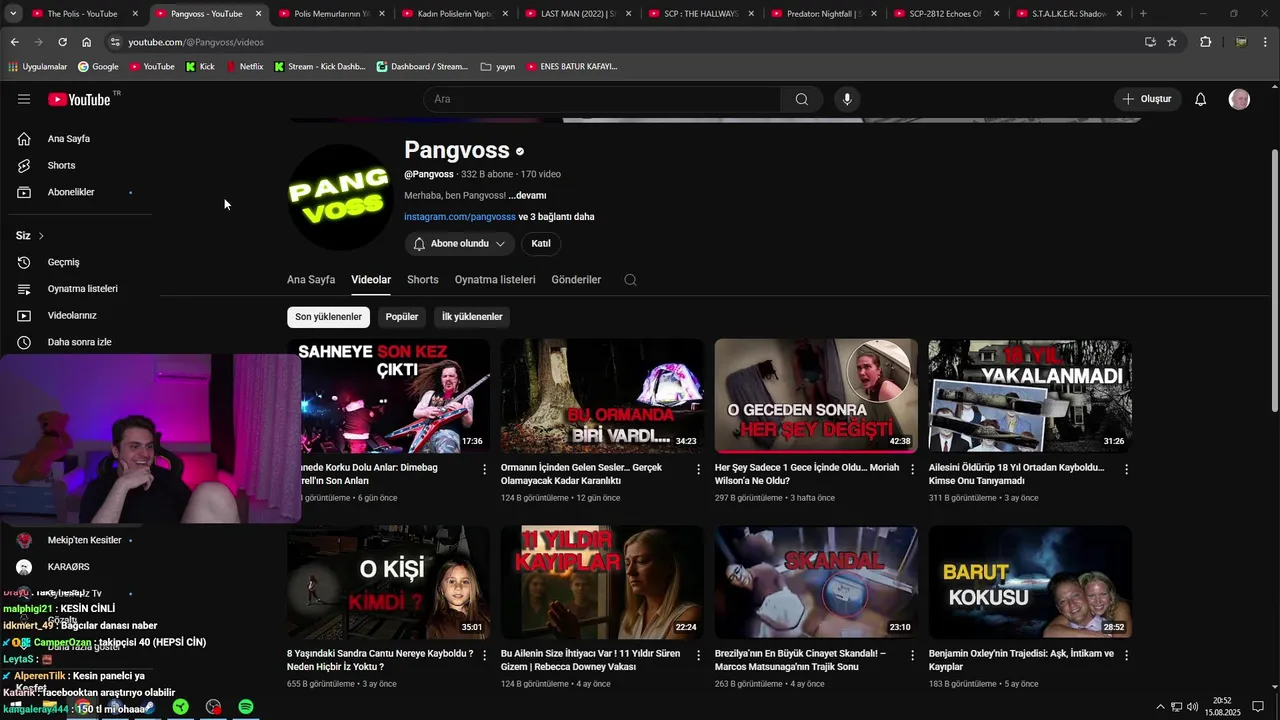Show hidden system tray icons chevron

click(1160, 707)
